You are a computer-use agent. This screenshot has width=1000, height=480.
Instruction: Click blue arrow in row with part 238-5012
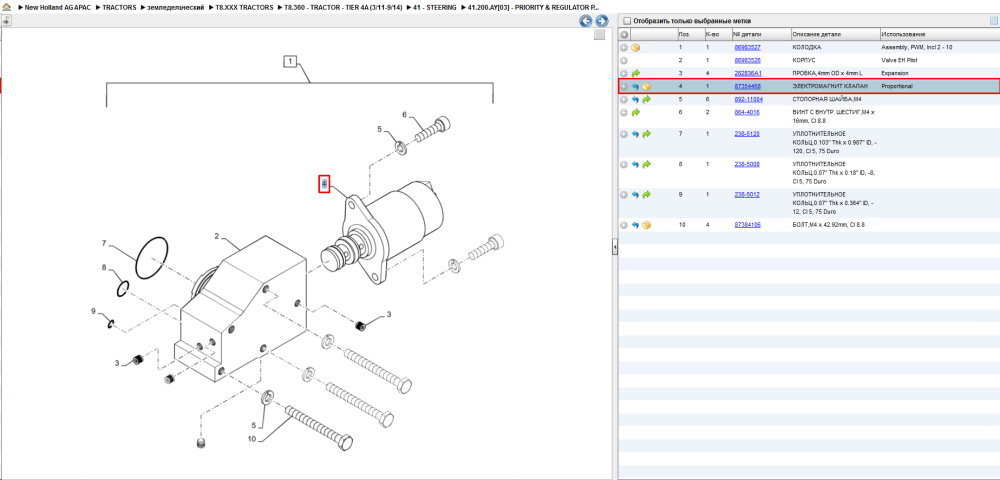(x=635, y=194)
